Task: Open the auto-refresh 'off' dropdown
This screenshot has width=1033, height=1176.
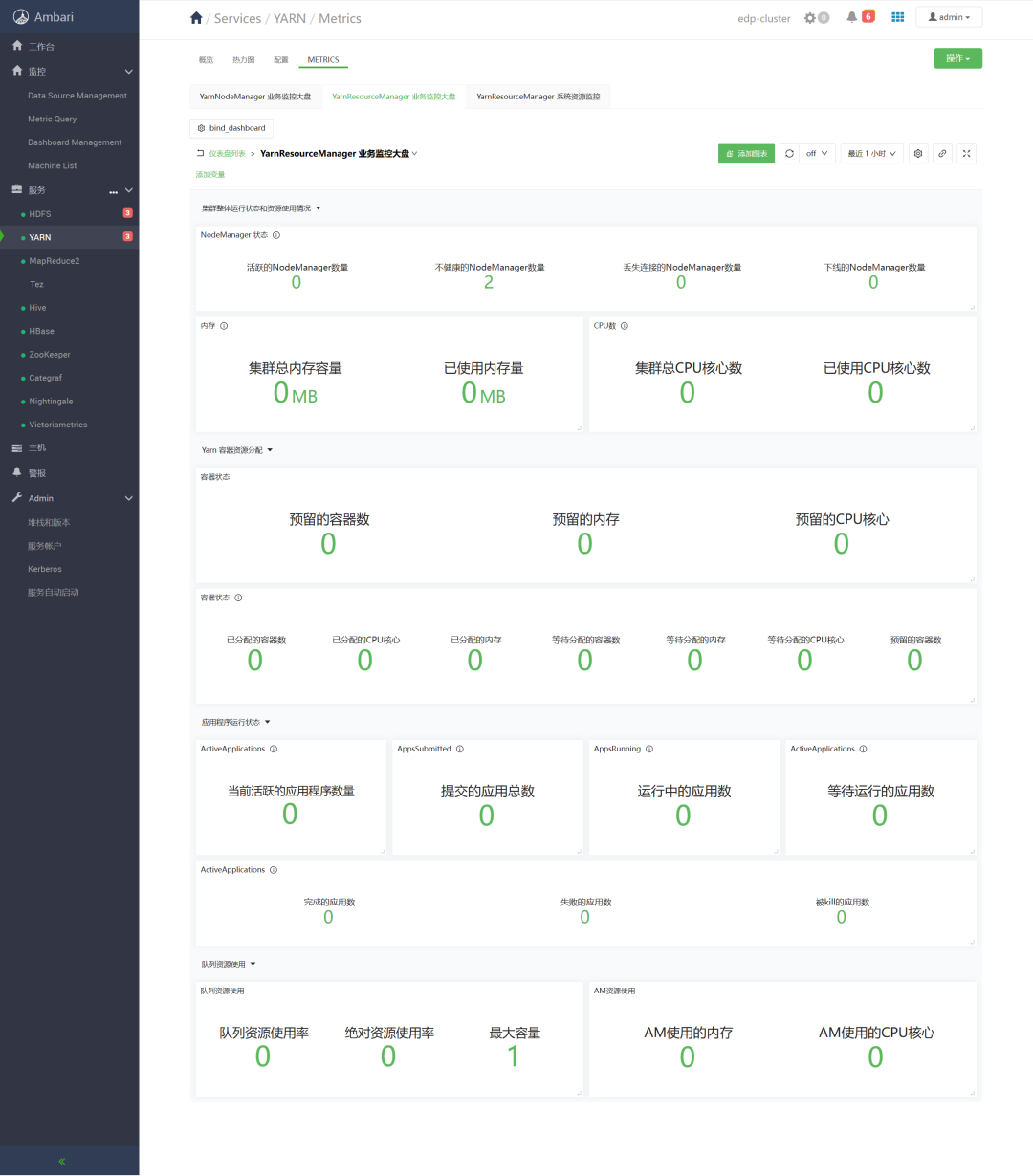Action: point(818,153)
